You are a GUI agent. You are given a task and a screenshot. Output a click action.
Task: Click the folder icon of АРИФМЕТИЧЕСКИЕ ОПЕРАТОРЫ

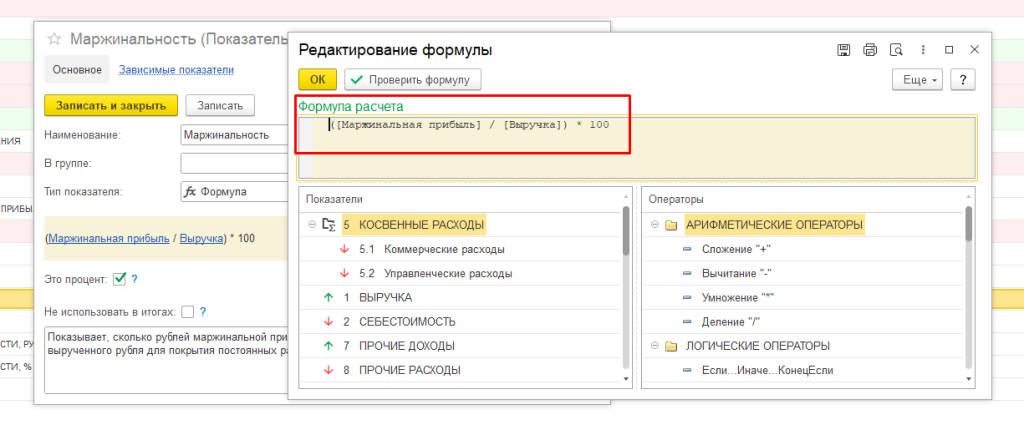[x=670, y=226]
